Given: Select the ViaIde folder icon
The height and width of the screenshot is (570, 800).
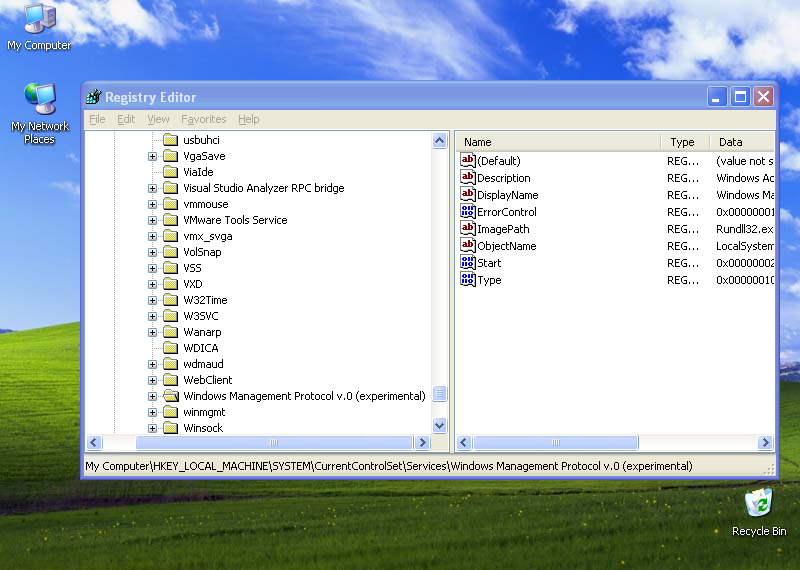Looking at the screenshot, I should pos(170,172).
